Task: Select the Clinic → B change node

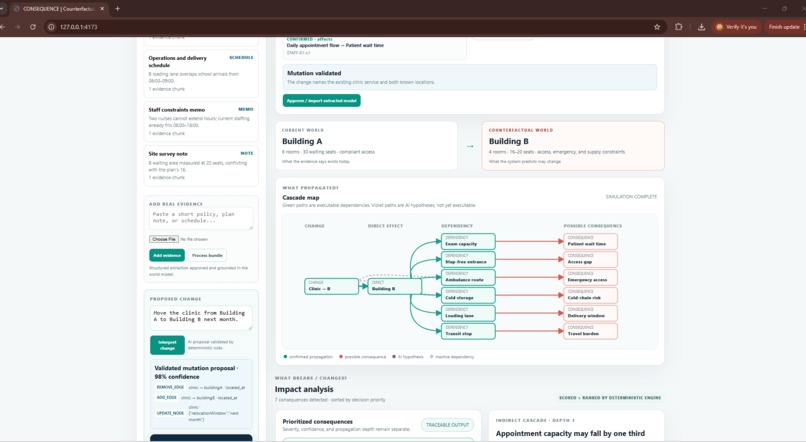Action: (x=332, y=286)
